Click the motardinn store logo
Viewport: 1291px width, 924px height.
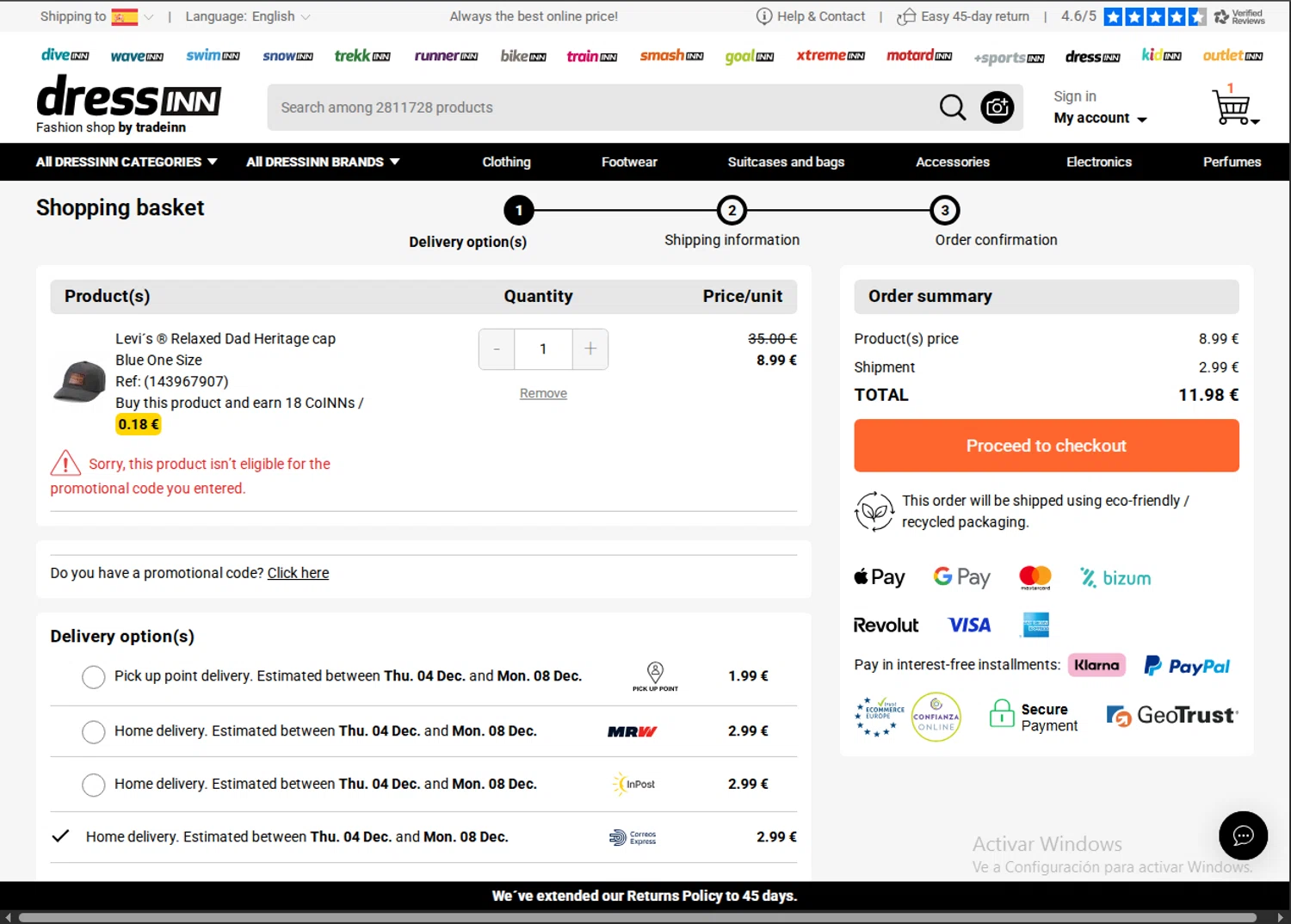click(x=919, y=55)
